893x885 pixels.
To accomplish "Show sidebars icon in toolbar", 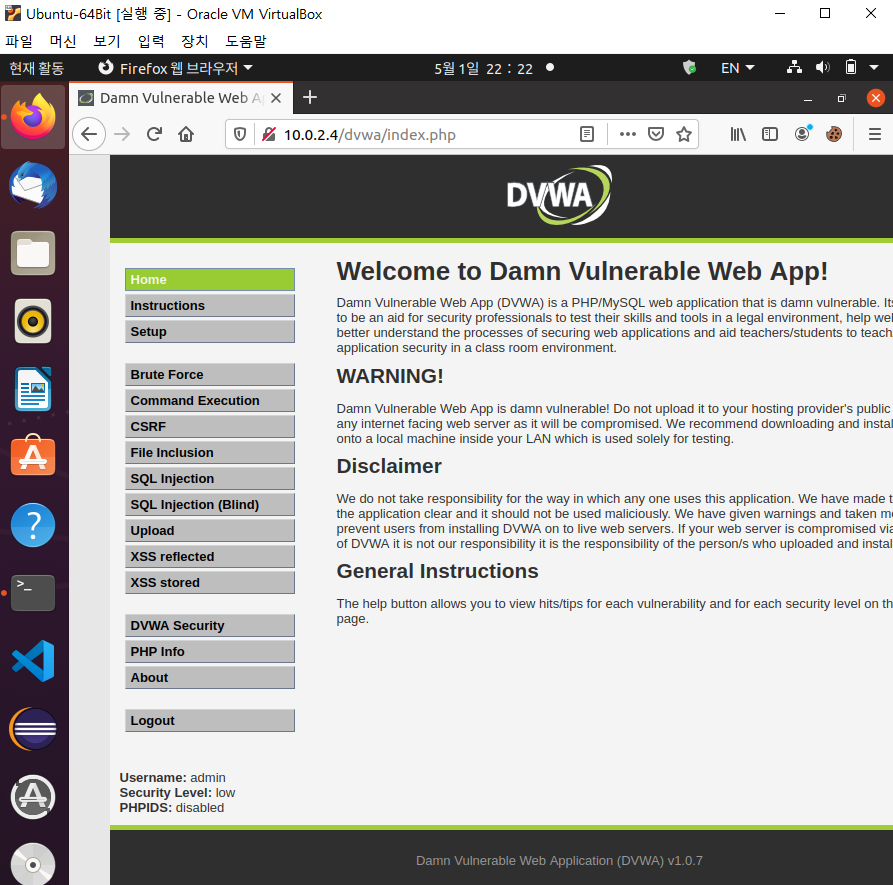I will point(770,134).
